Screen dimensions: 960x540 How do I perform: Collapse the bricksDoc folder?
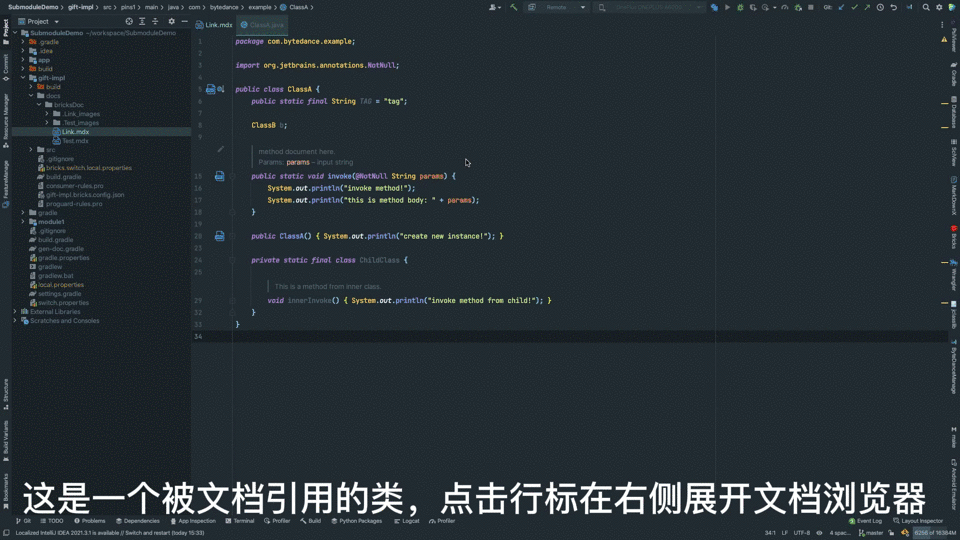(x=39, y=105)
